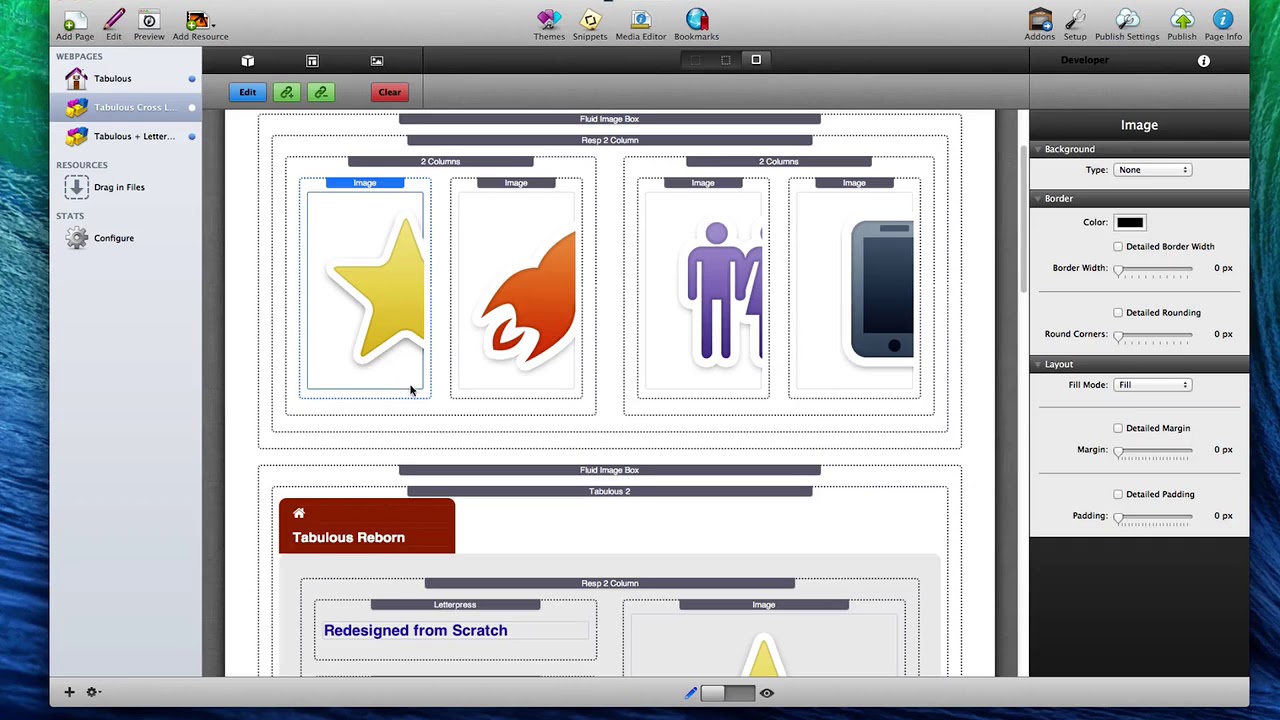
Task: Click the Round Corners slider
Action: 1155,335
